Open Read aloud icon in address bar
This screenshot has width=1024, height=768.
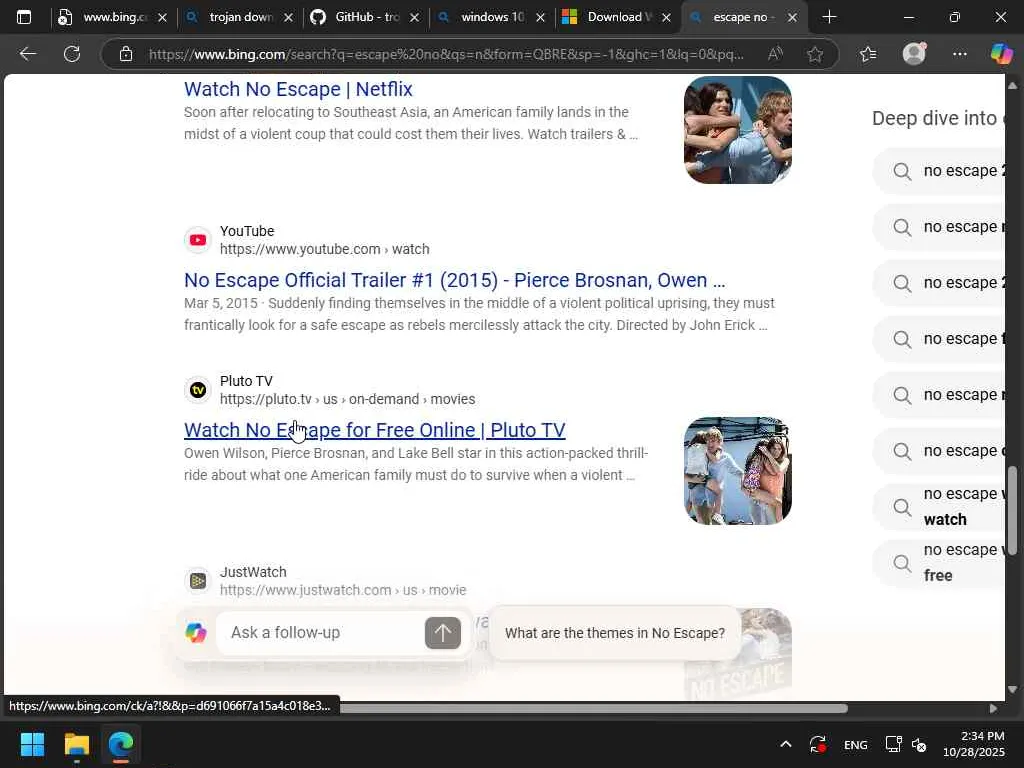[775, 54]
